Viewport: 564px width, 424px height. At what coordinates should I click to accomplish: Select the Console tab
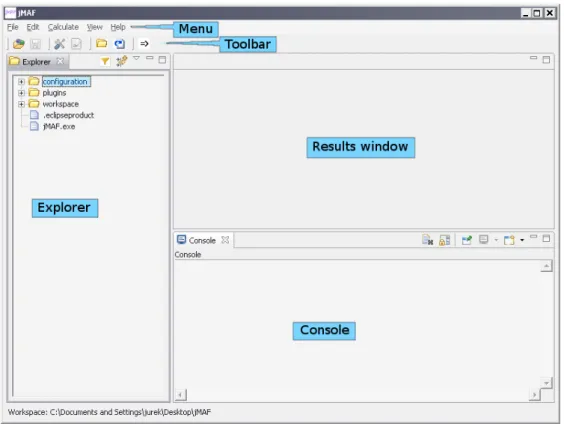pos(202,240)
